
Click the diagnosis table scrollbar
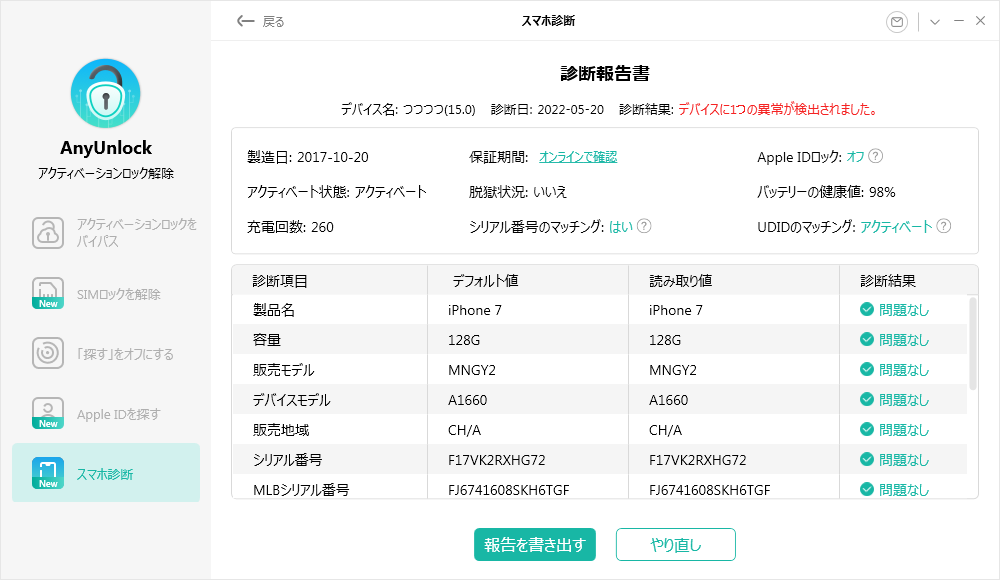tap(973, 343)
